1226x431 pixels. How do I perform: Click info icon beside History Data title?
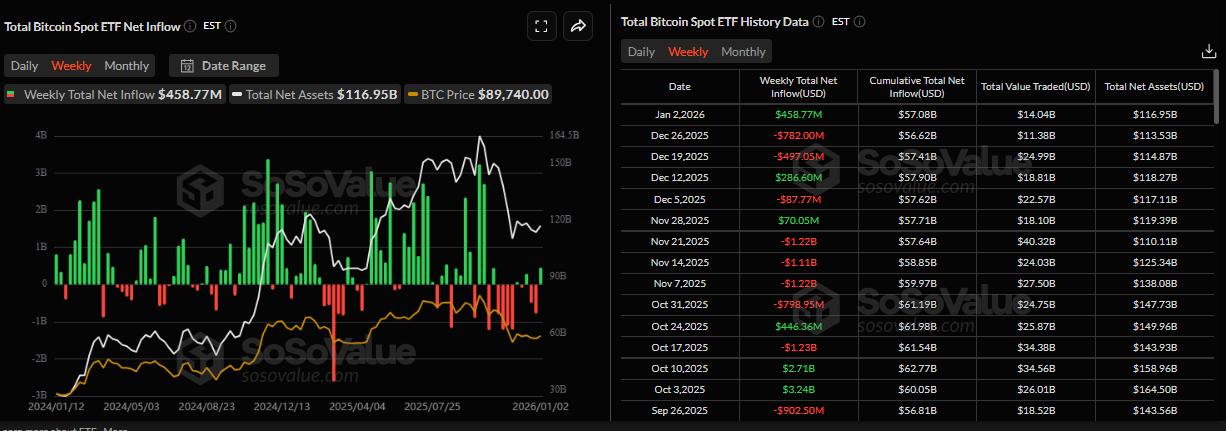click(818, 21)
